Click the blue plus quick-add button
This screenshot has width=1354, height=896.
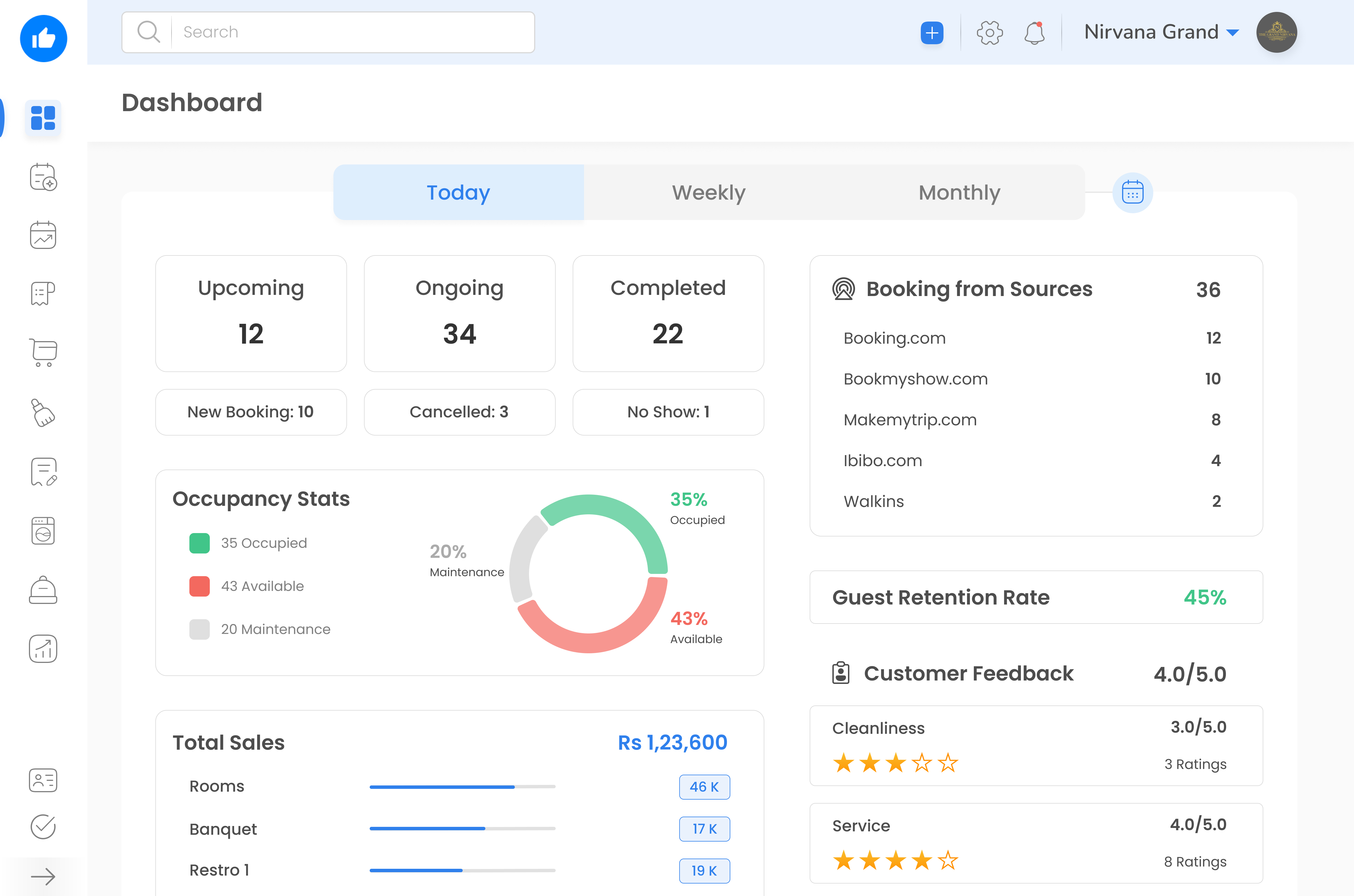point(932,33)
